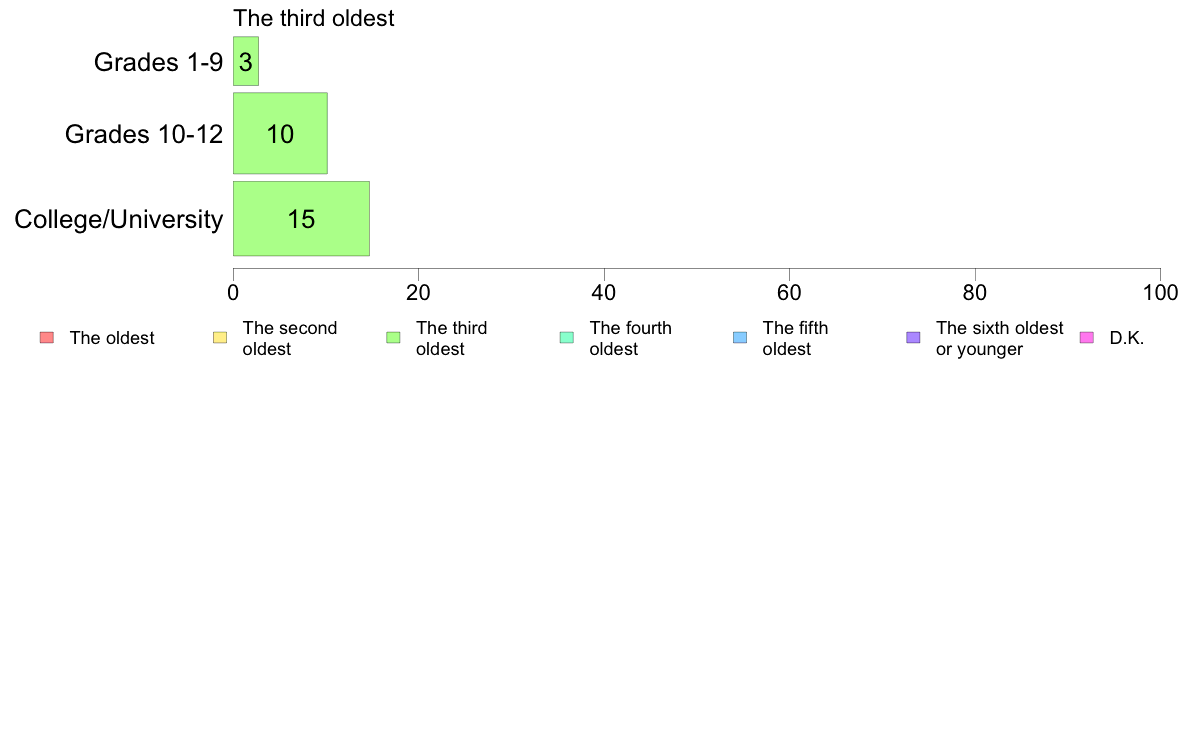Click the 'The fourth oldest' legend text

coord(630,339)
